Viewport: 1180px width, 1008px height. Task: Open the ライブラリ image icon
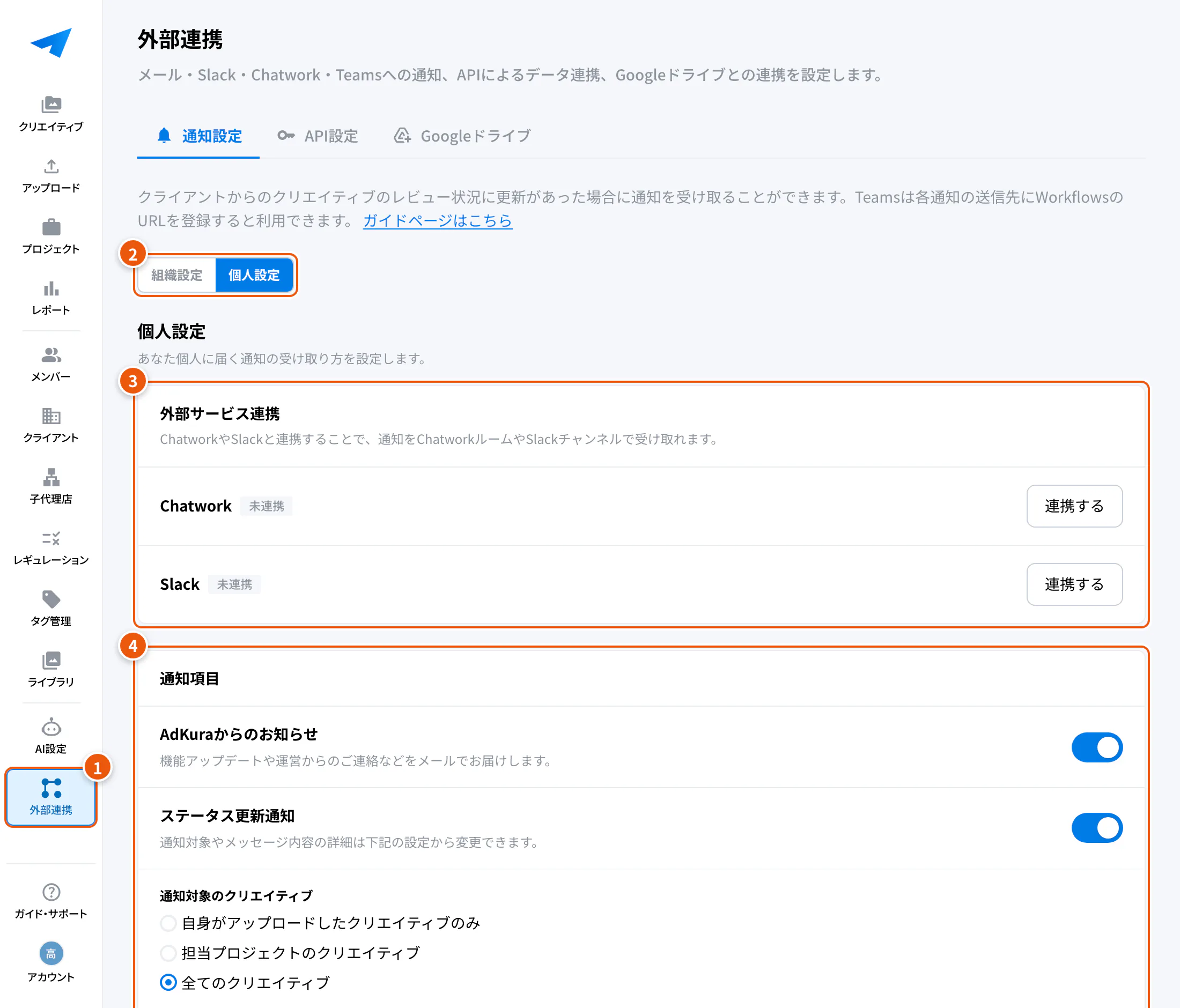[51, 660]
